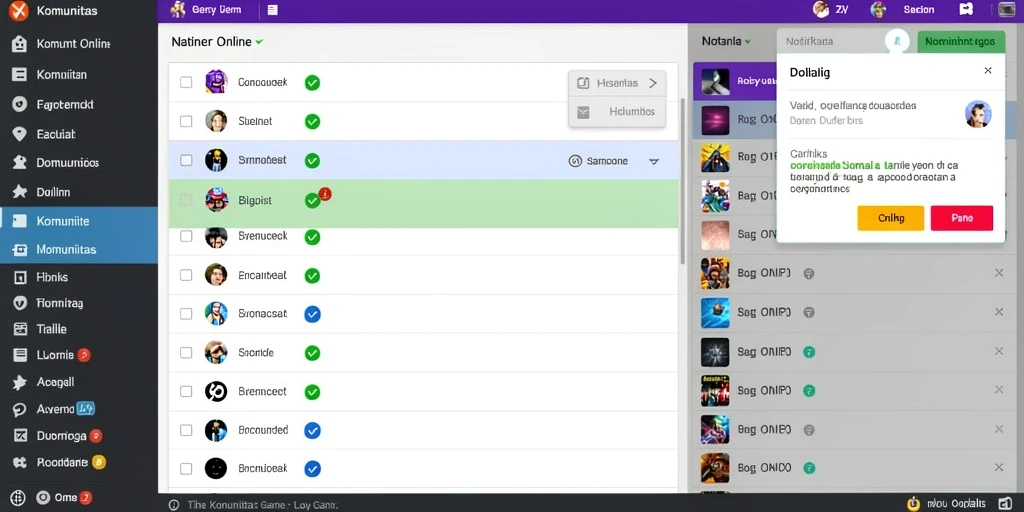Expand the Hcsantas submenu chevron
The height and width of the screenshot is (512, 1024).
coord(652,83)
